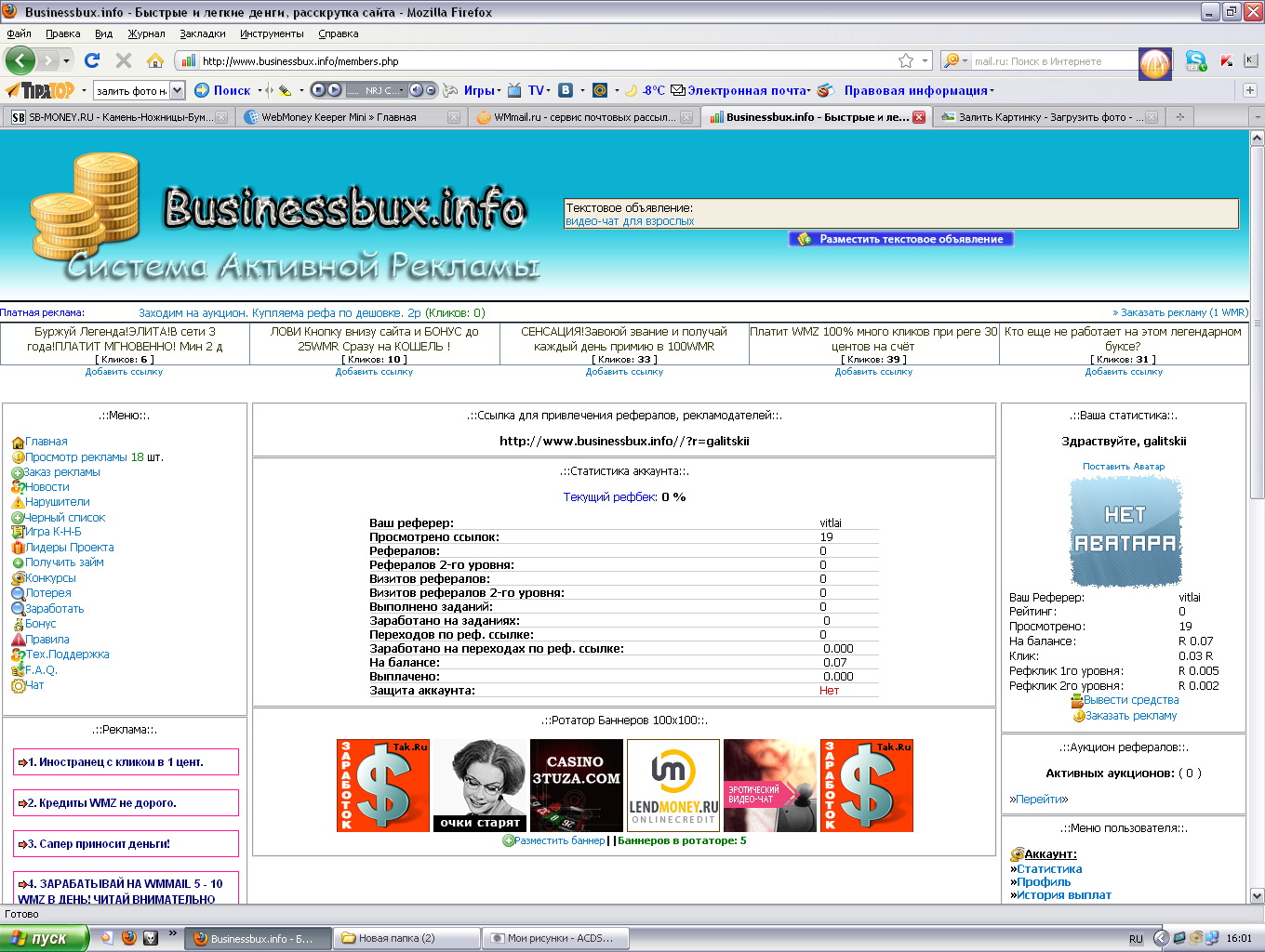Screen dimensions: 1265x952
Task: Click the Бонус menu entry
Action: [x=40, y=624]
